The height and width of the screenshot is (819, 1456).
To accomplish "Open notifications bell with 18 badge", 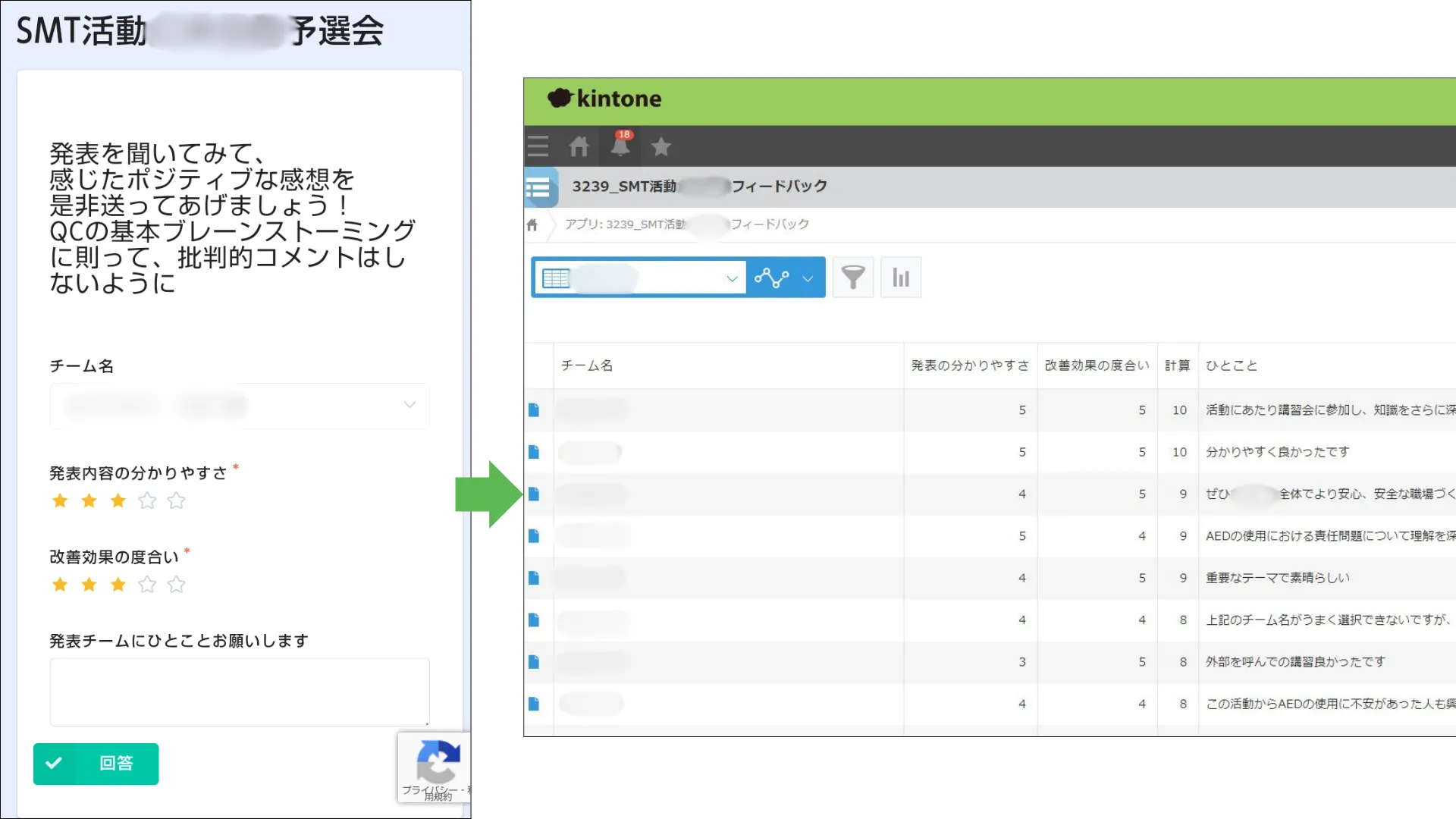I will click(x=620, y=146).
